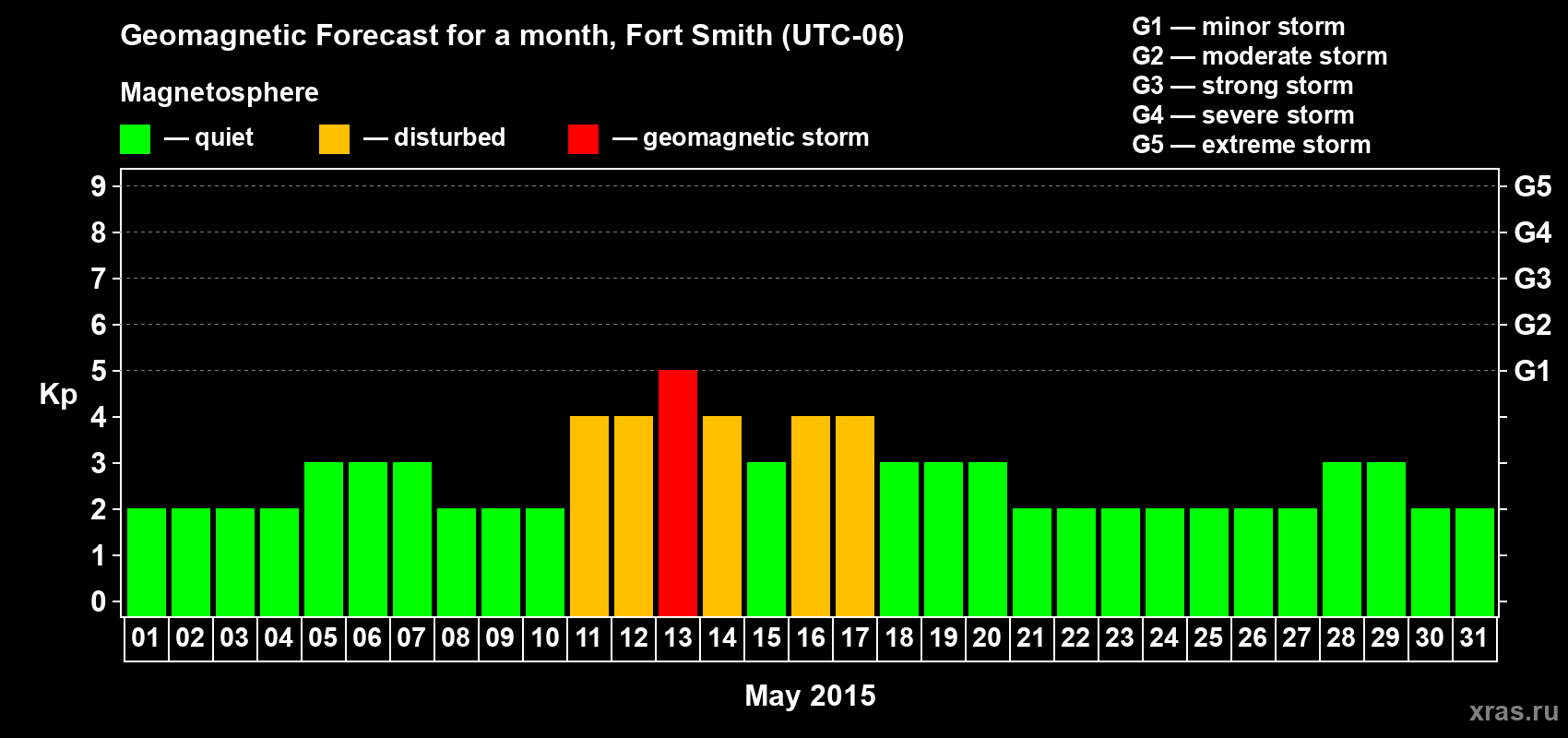Viewport: 1568px width, 738px height.
Task: Click the G1 label on right axis
Action: pyautogui.click(x=1532, y=371)
